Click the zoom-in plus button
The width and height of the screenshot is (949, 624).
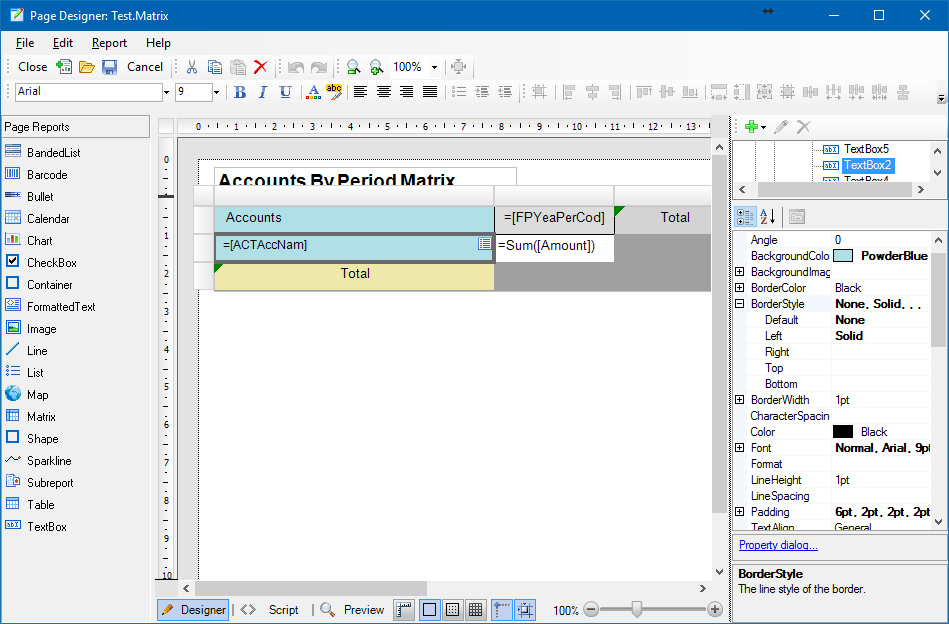click(715, 609)
